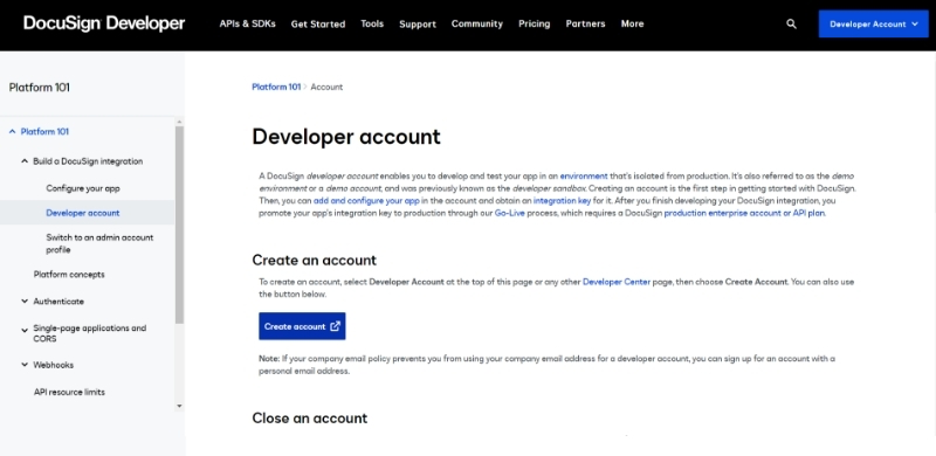Open the search magnifier icon
The width and height of the screenshot is (936, 456).
click(x=792, y=24)
